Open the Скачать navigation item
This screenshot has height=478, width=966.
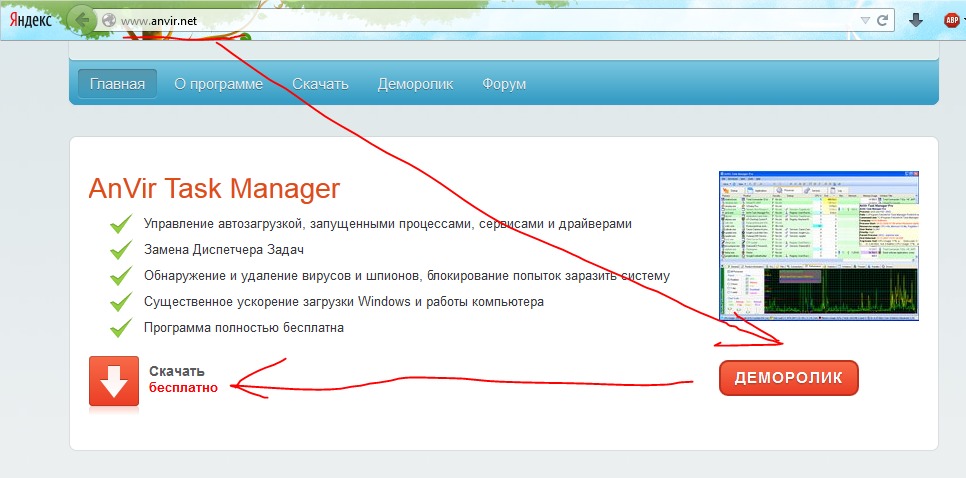(320, 84)
